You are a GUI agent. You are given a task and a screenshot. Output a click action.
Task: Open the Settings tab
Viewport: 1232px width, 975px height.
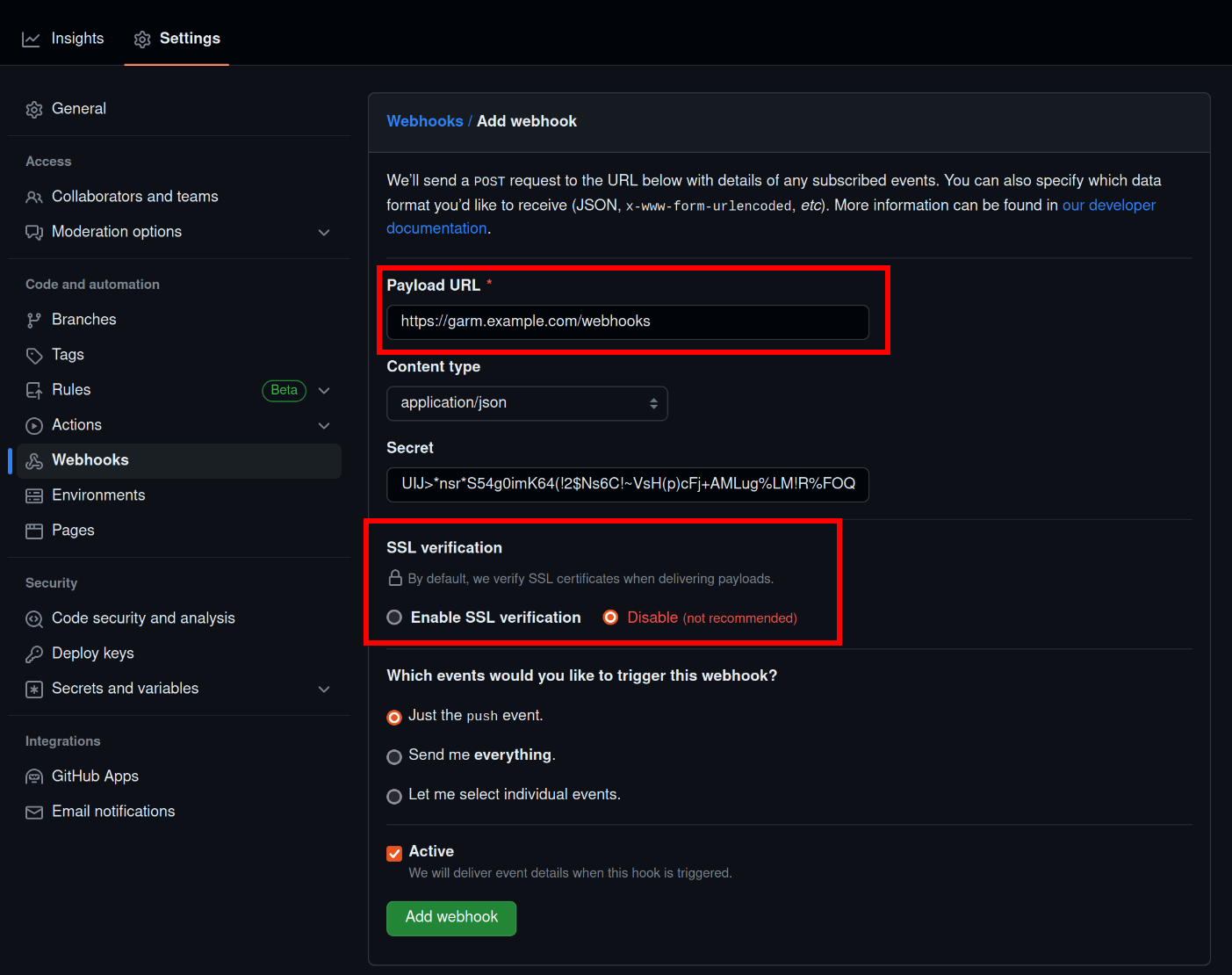coord(177,39)
